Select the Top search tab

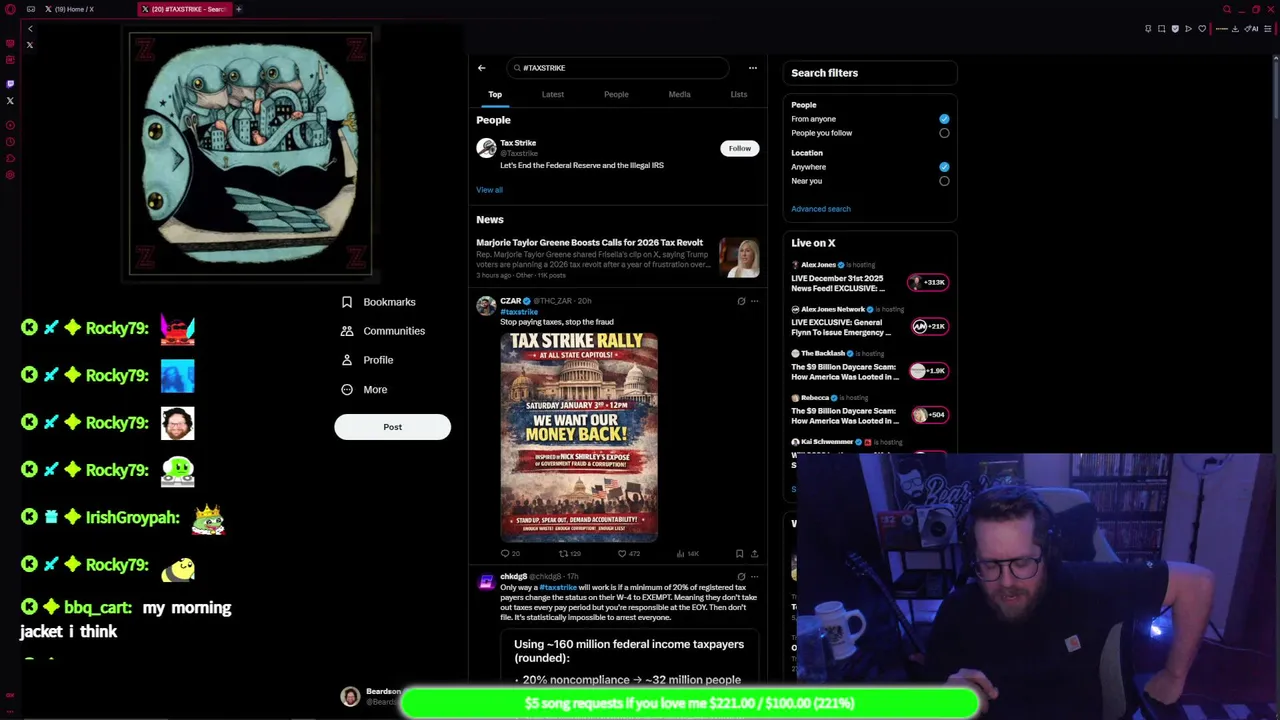pyautogui.click(x=495, y=94)
